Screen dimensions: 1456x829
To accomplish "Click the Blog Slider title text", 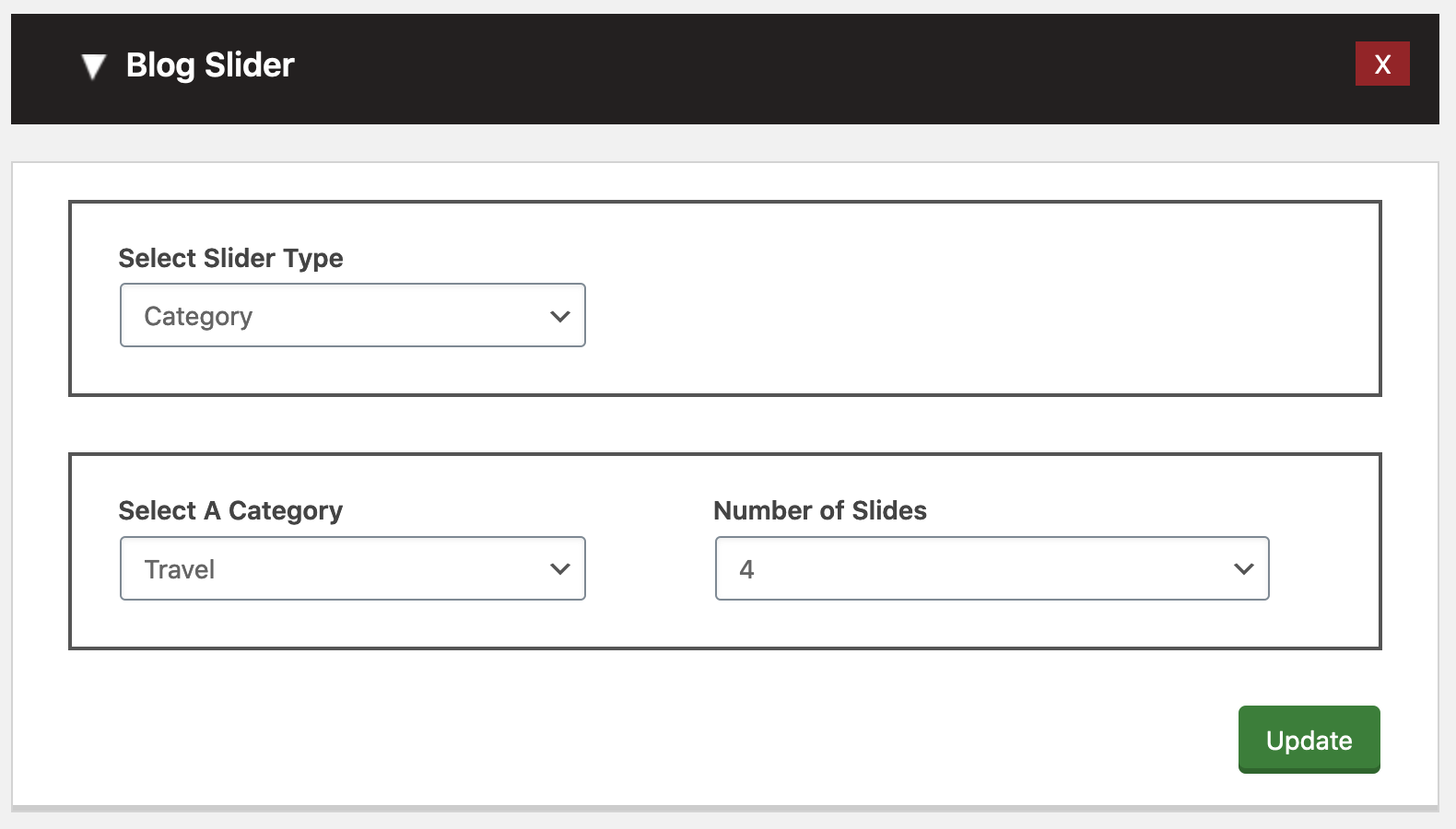I will pos(210,65).
